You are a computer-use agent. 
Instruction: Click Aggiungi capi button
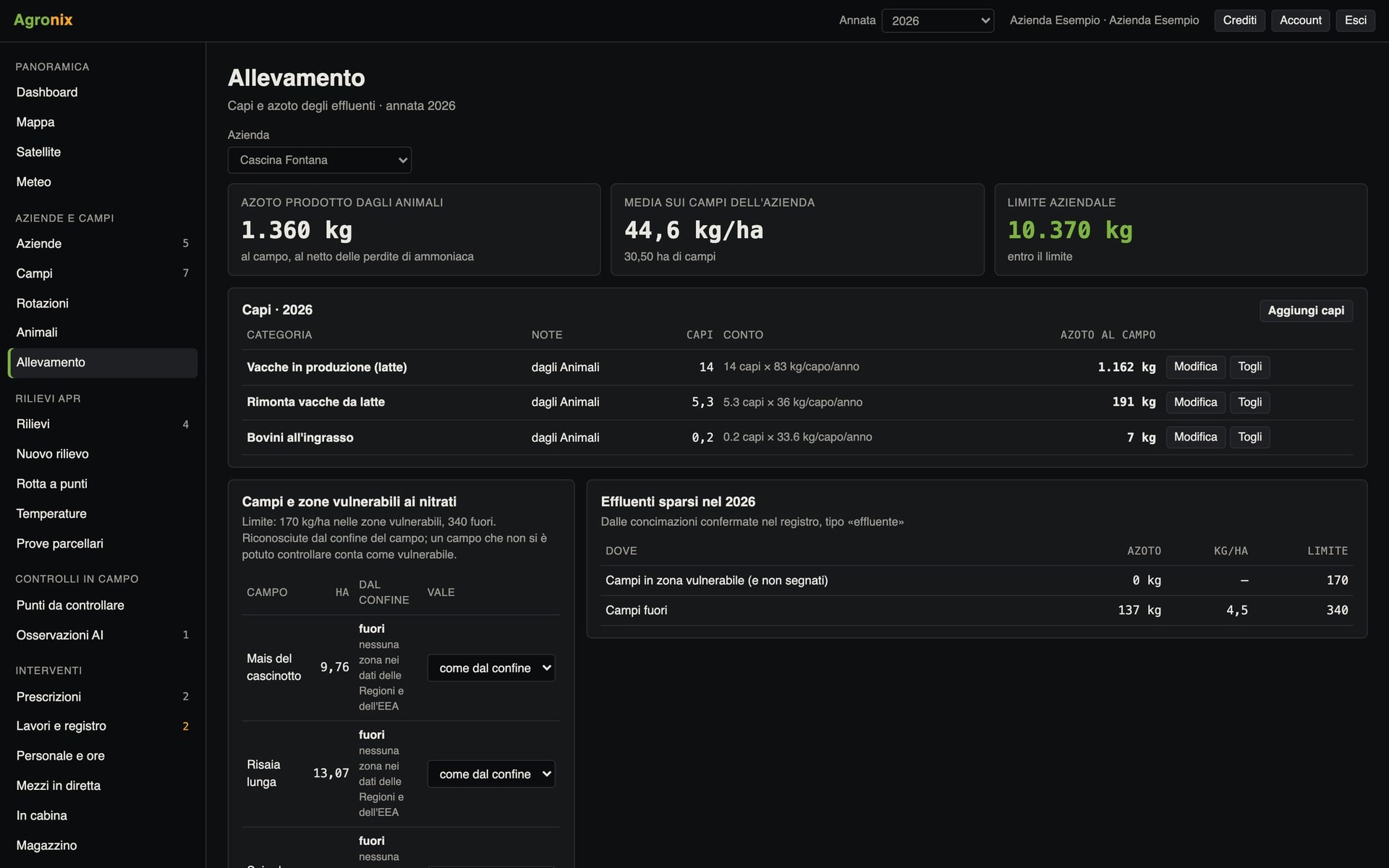(1306, 310)
